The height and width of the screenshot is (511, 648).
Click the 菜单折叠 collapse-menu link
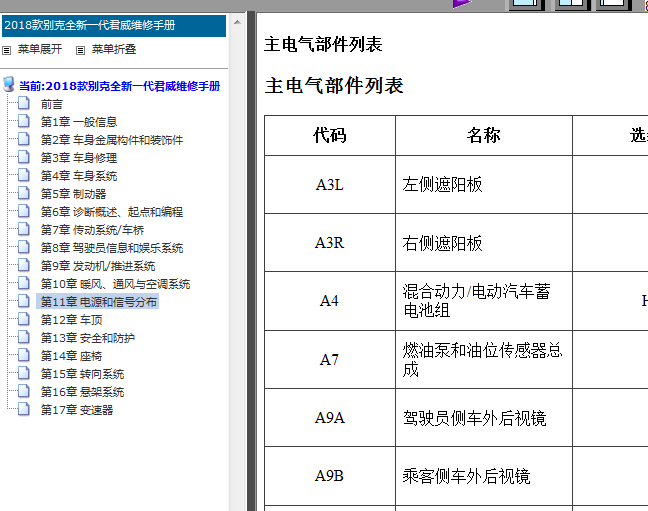tap(114, 49)
